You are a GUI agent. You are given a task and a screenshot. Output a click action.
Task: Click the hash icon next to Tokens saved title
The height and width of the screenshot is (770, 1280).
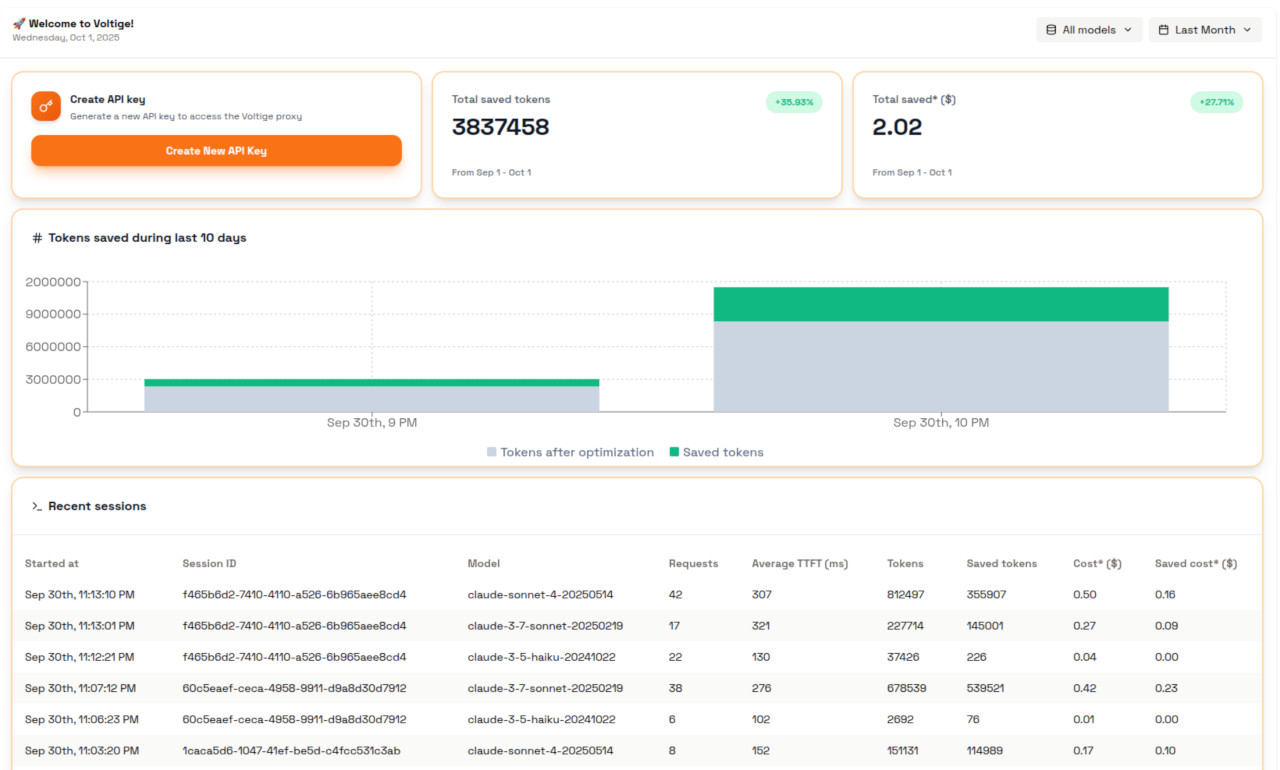click(x=36, y=237)
